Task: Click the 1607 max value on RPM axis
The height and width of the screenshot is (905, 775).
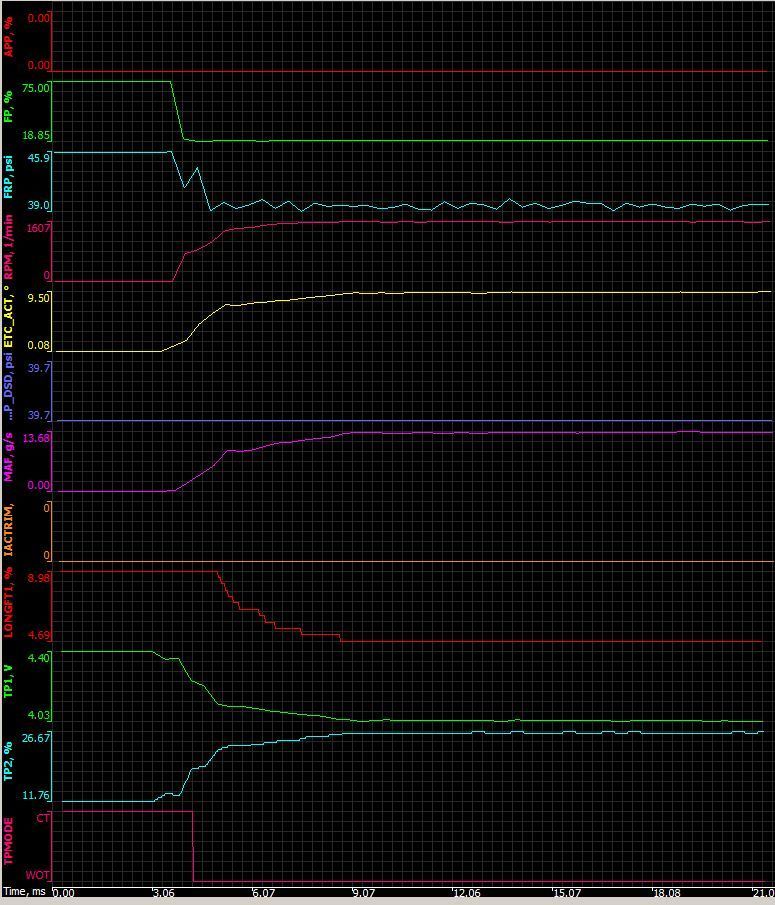Action: coord(38,228)
